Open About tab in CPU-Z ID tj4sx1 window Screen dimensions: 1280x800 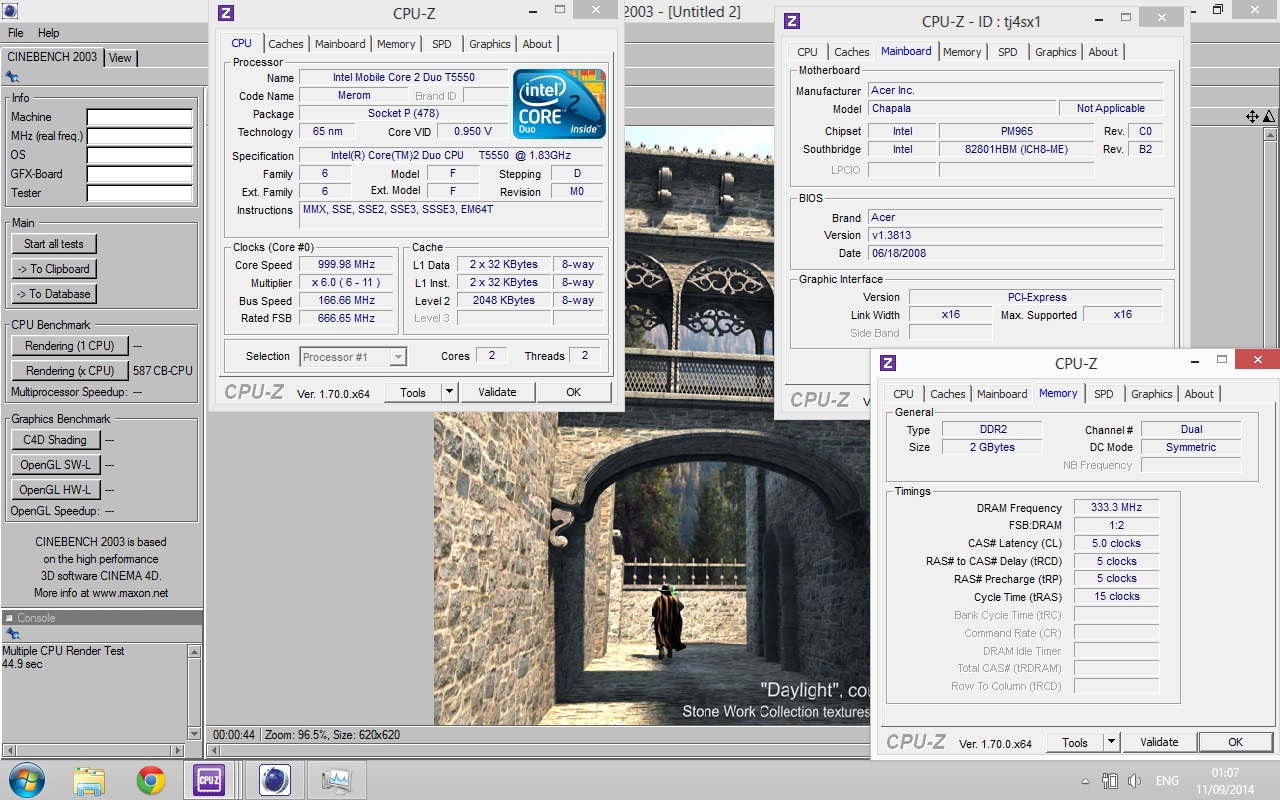coord(1103,52)
